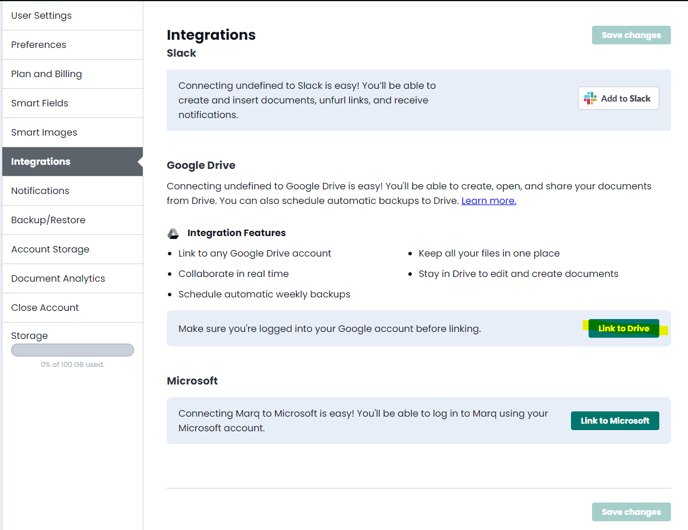Click the Microsoft section heading
This screenshot has width=688, height=530.
192,381
